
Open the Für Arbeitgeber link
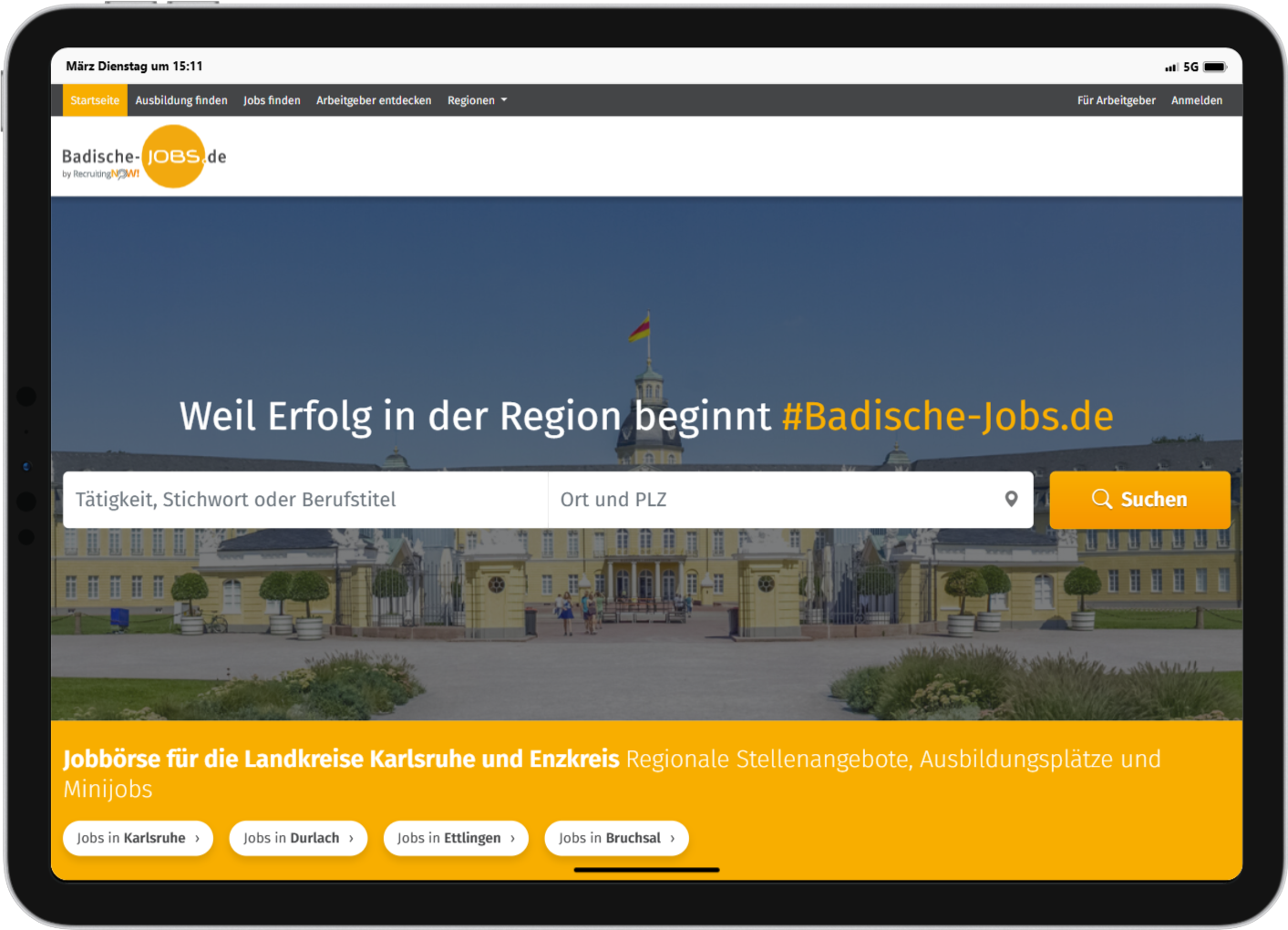[1116, 100]
